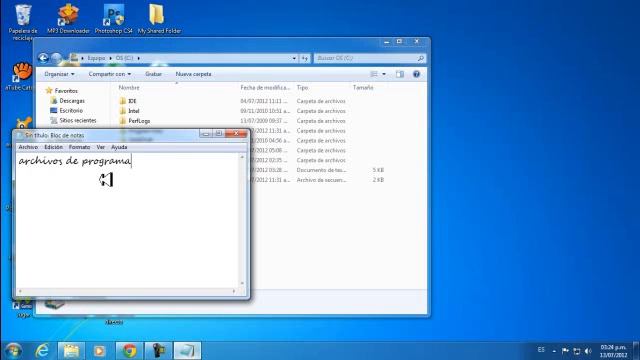
Task: Open the Archivo menu in Bloc de notas
Action: click(x=28, y=147)
